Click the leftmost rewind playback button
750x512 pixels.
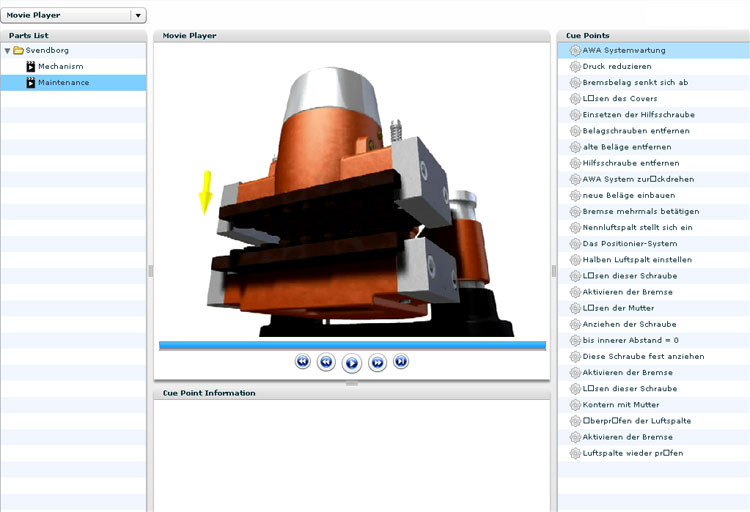coord(303,361)
